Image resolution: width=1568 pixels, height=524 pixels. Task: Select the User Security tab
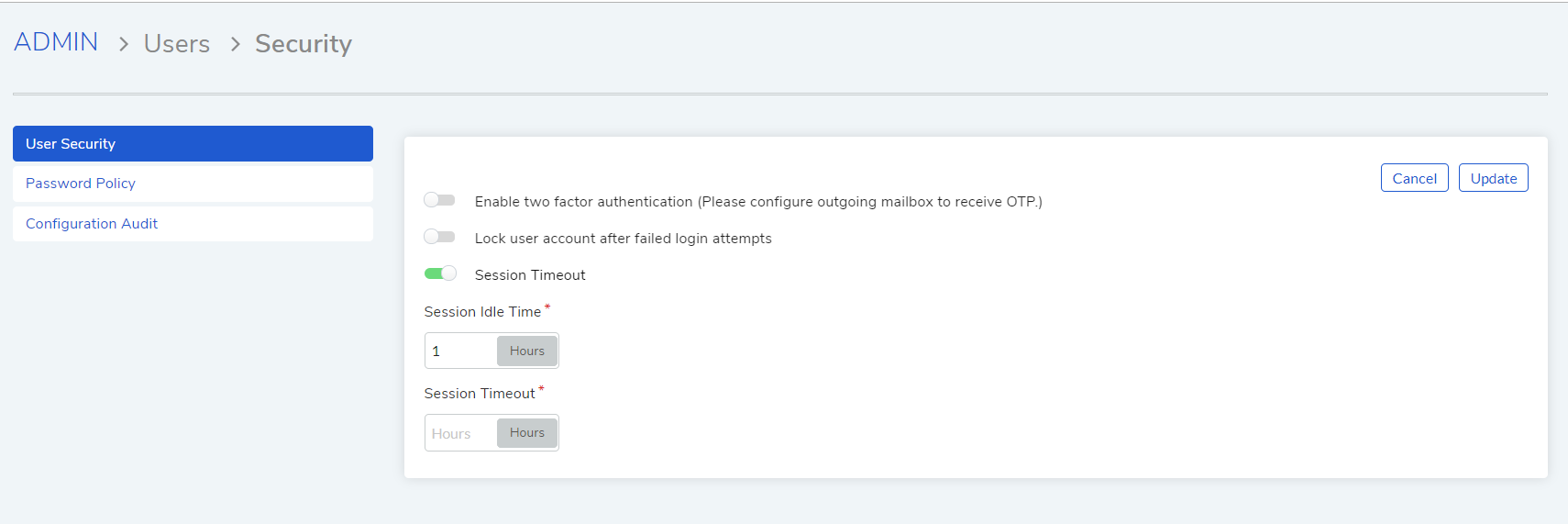[x=193, y=144]
